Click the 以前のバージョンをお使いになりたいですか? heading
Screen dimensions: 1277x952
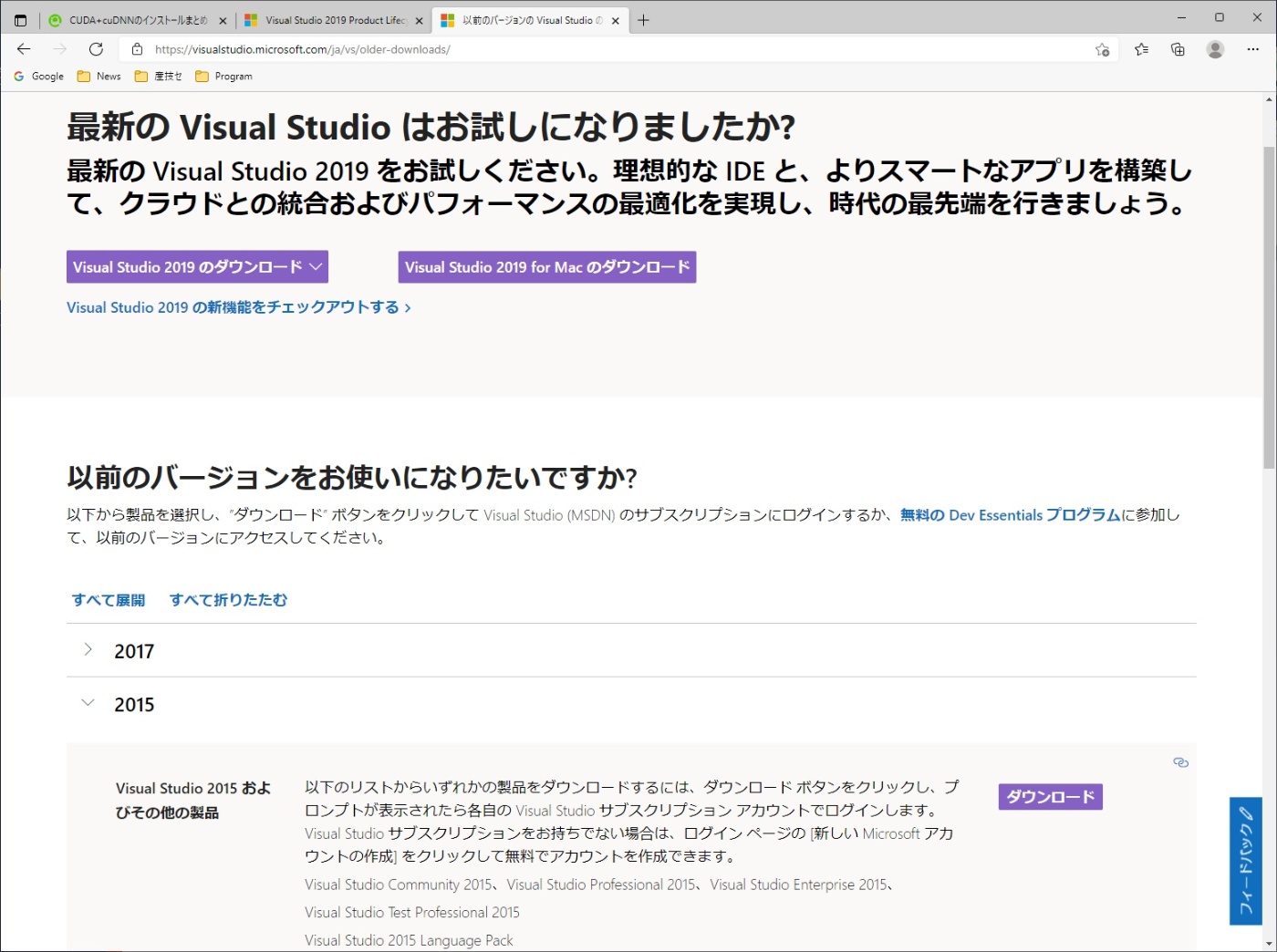352,478
